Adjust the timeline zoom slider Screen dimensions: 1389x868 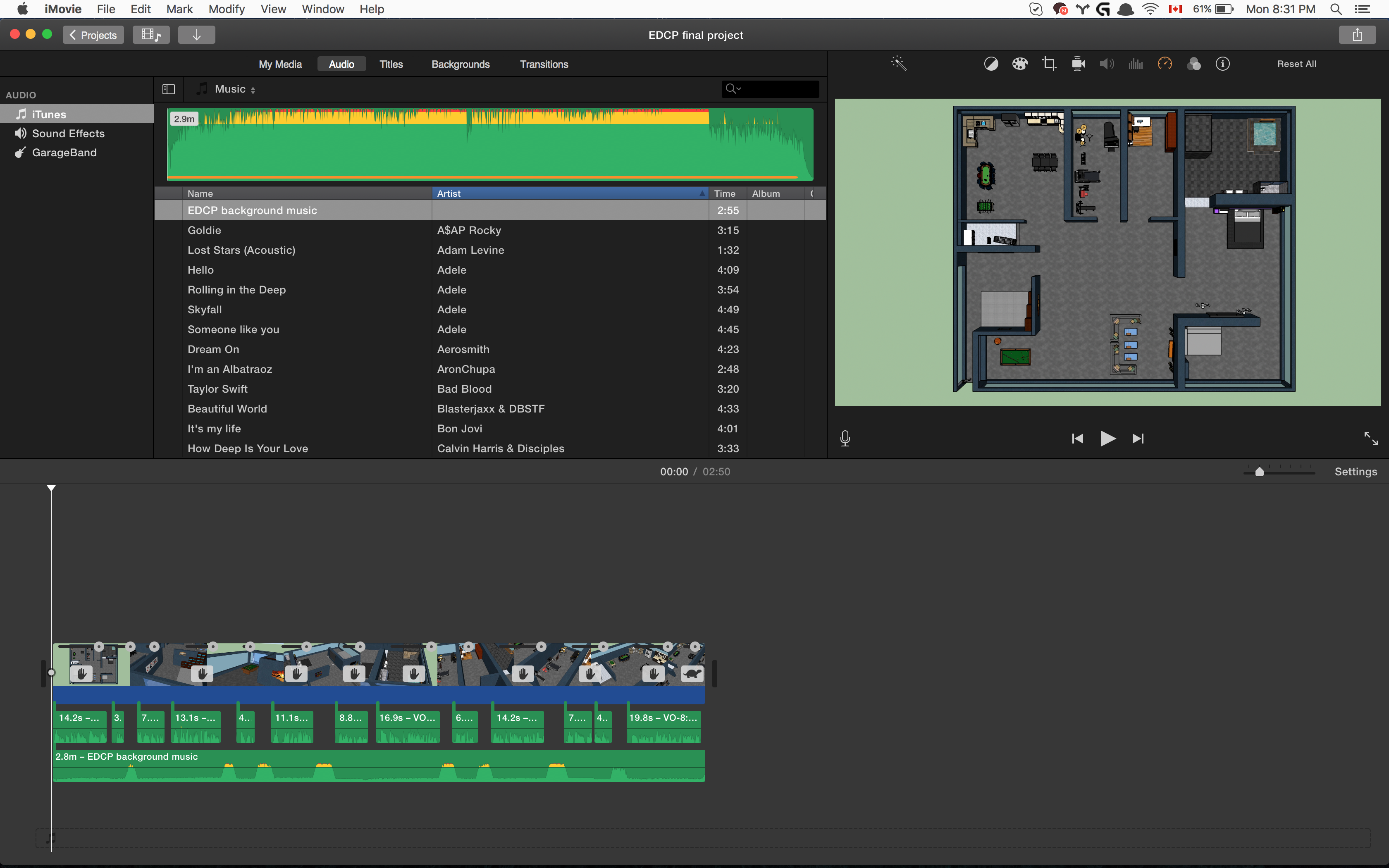(x=1259, y=472)
